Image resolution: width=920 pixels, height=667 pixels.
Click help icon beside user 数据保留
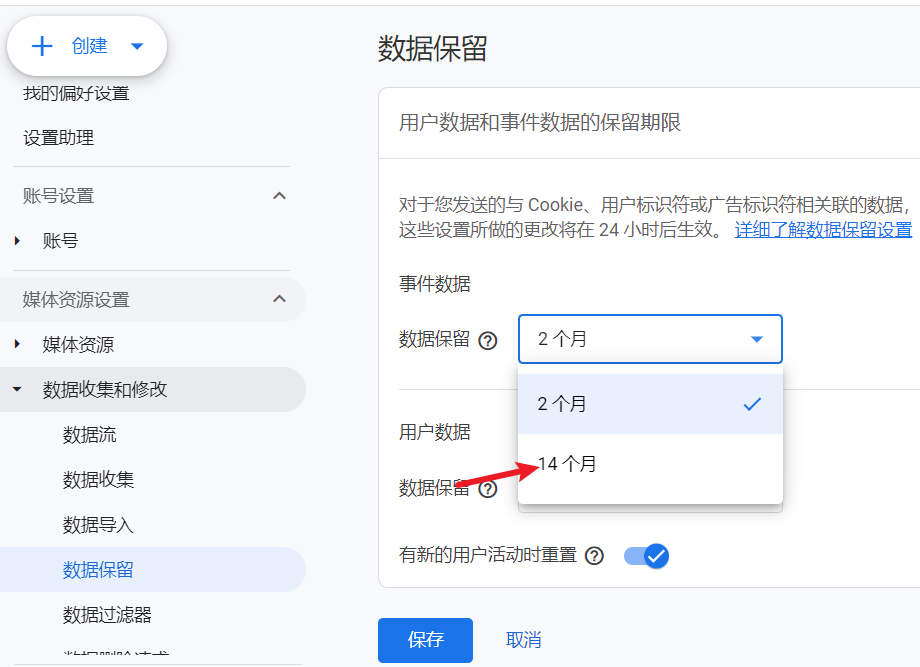[488, 489]
